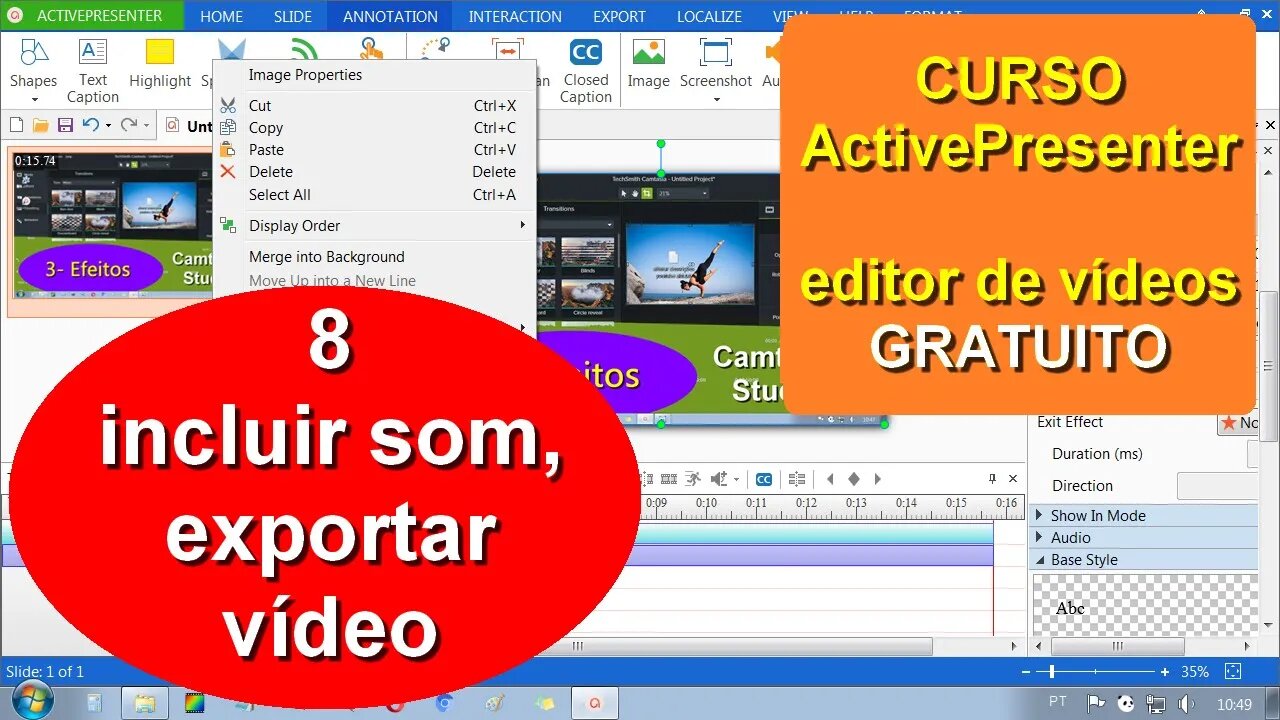Click the green rotation handle above the image
1280x720 pixels.
coord(661,144)
